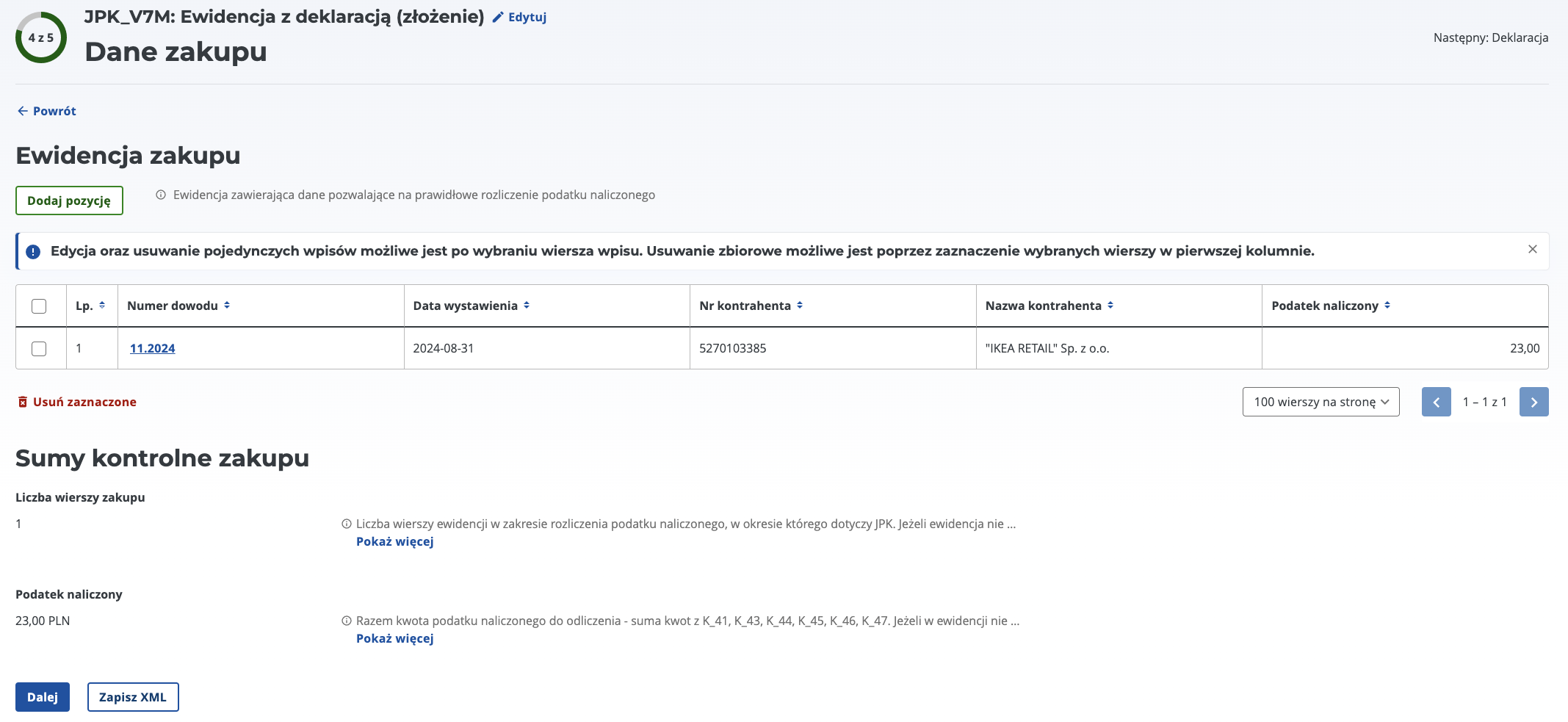Expand Pokaż więcej under Liczba wierszy
This screenshot has height=722, width=1568.
tap(395, 541)
